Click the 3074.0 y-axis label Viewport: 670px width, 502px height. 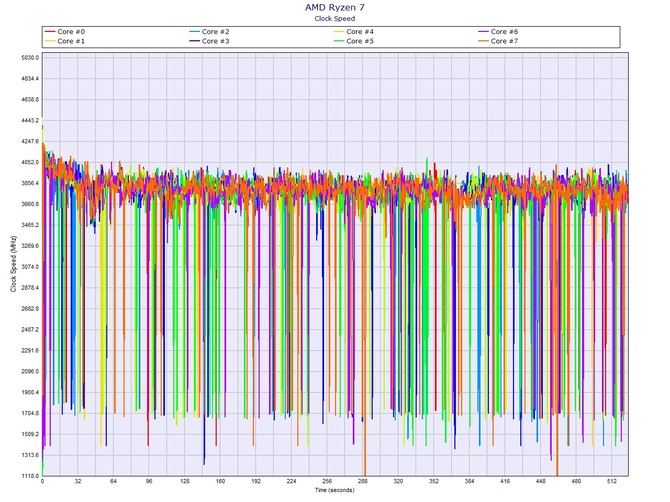[x=30, y=267]
